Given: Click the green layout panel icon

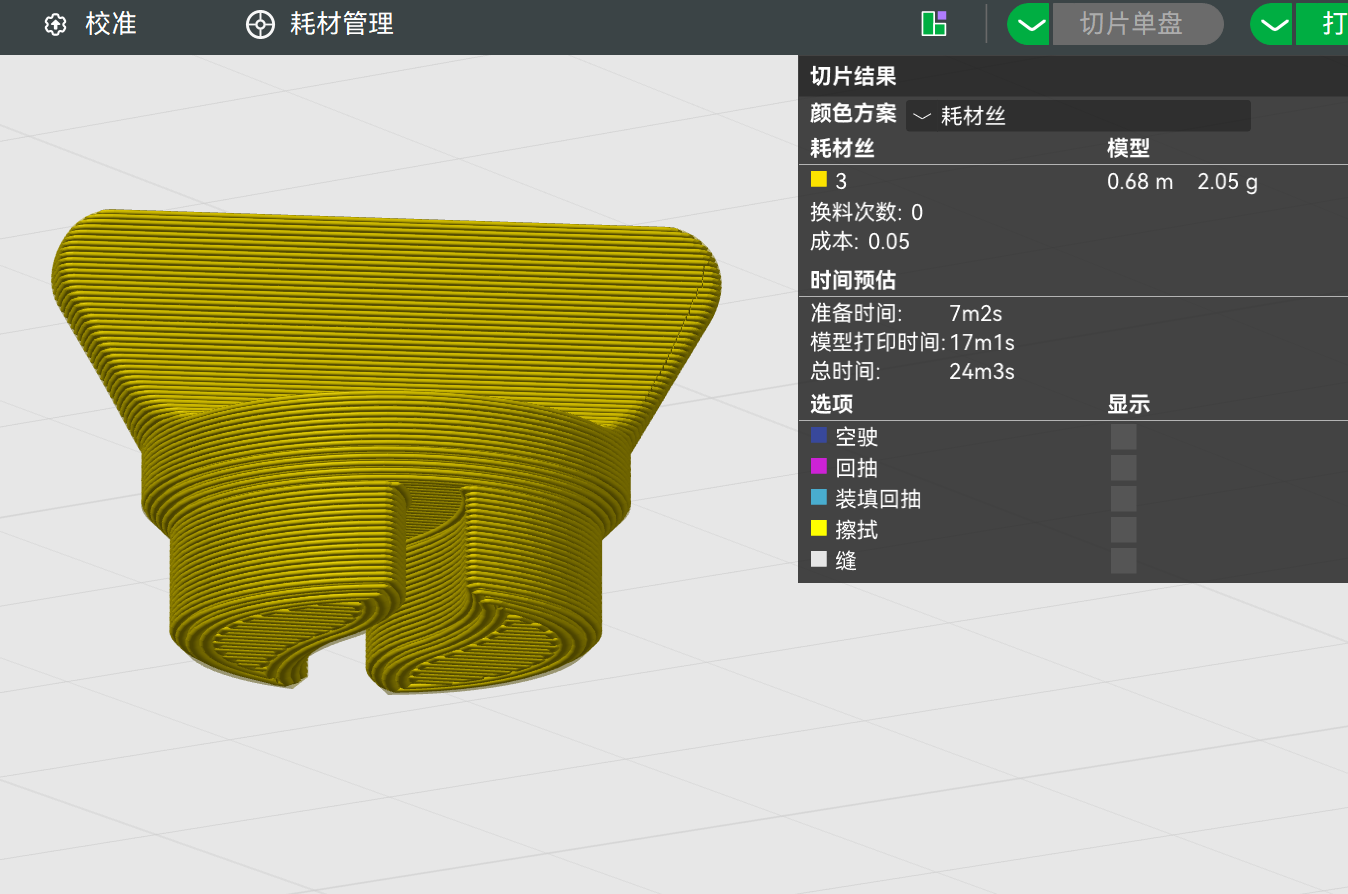Looking at the screenshot, I should click(x=934, y=23).
